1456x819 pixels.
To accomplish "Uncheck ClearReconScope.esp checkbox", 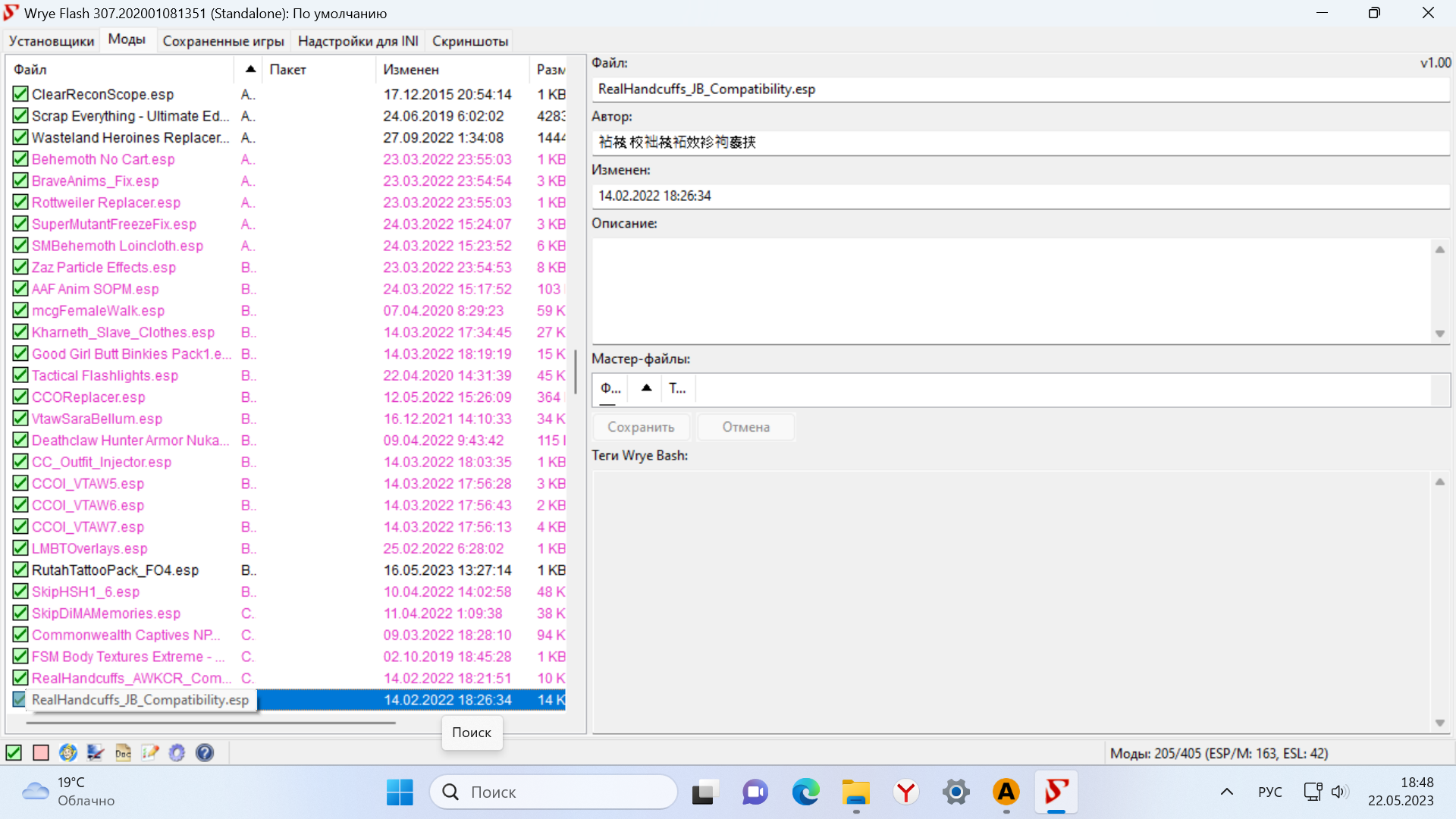I will [20, 94].
